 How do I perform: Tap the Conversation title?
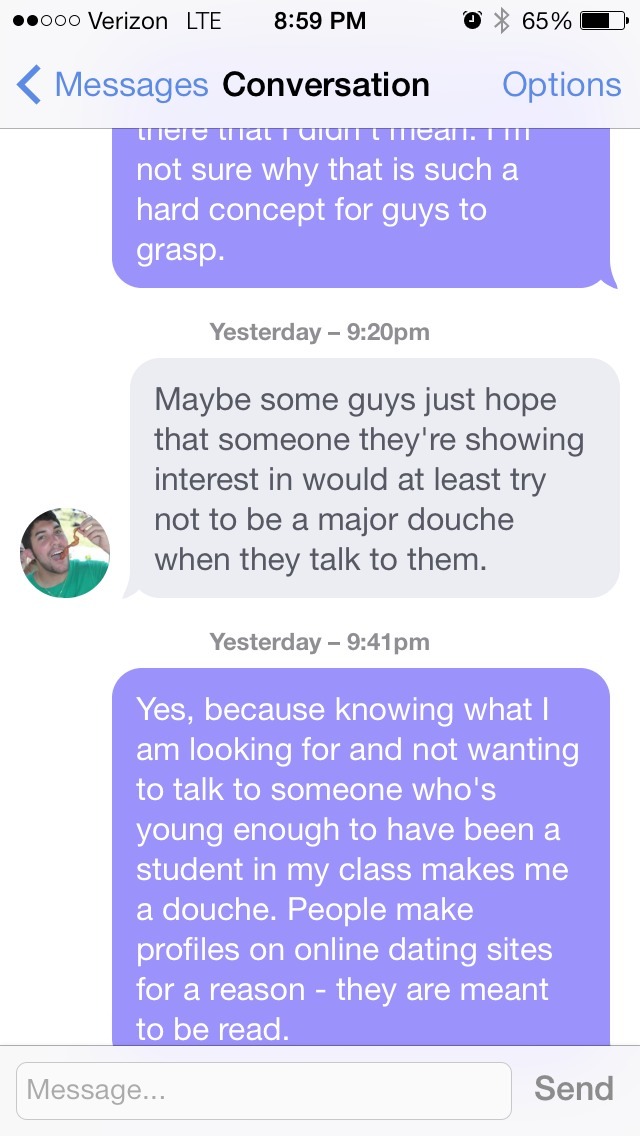click(x=326, y=85)
